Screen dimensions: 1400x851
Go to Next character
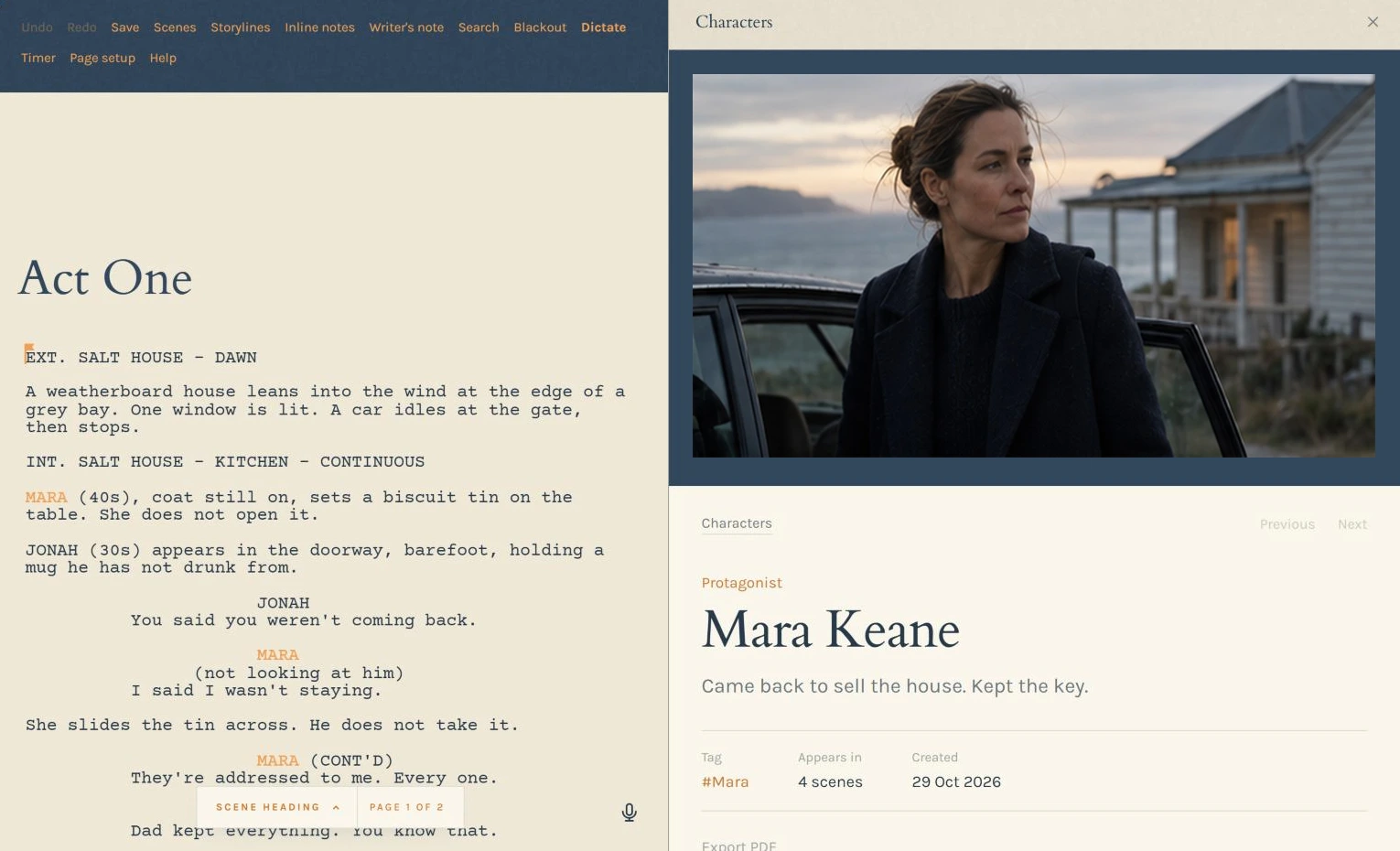pyautogui.click(x=1352, y=524)
